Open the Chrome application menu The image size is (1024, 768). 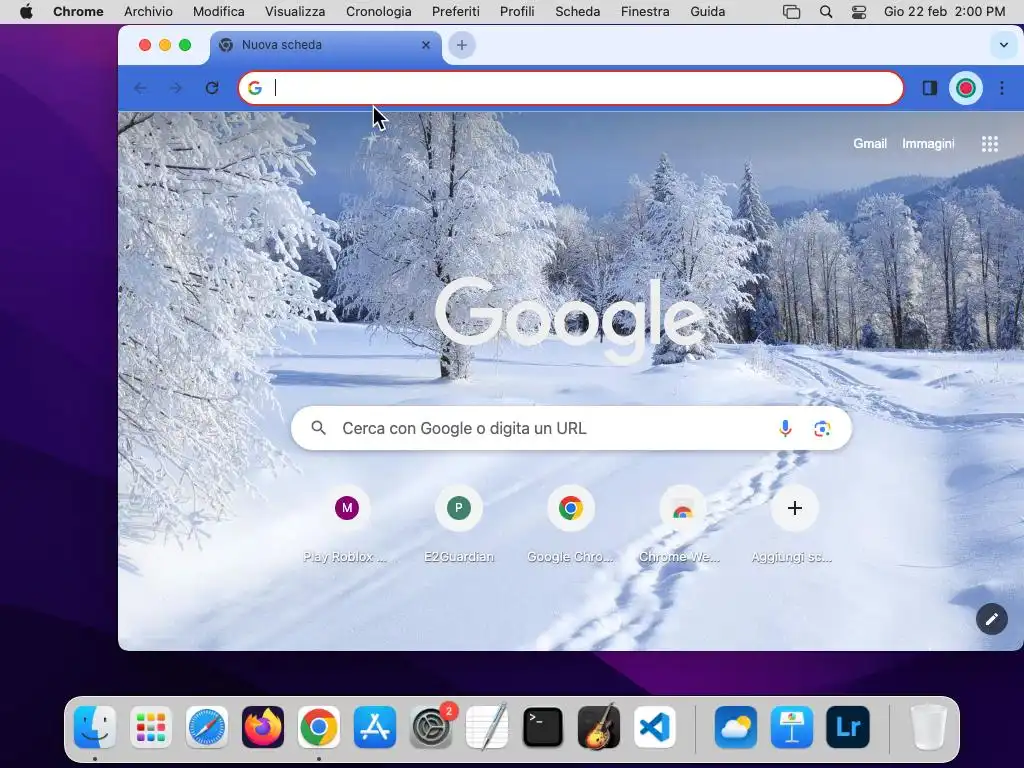coord(78,12)
